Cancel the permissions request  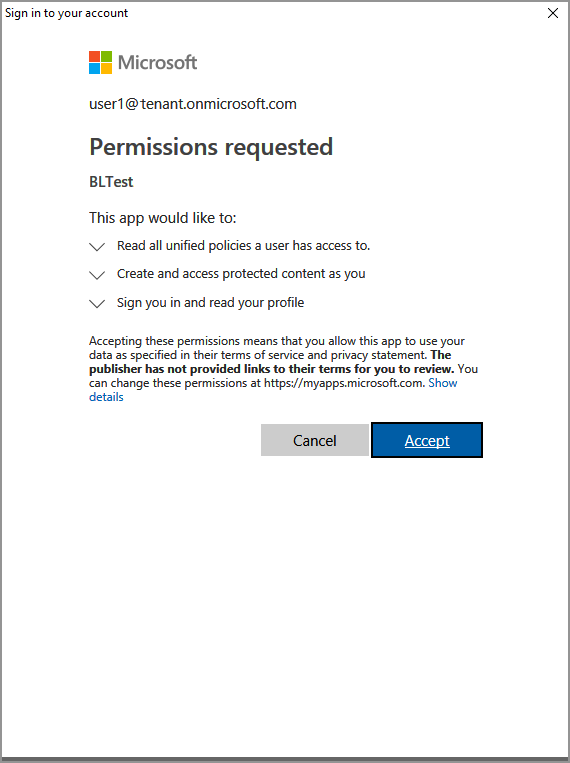(x=314, y=440)
